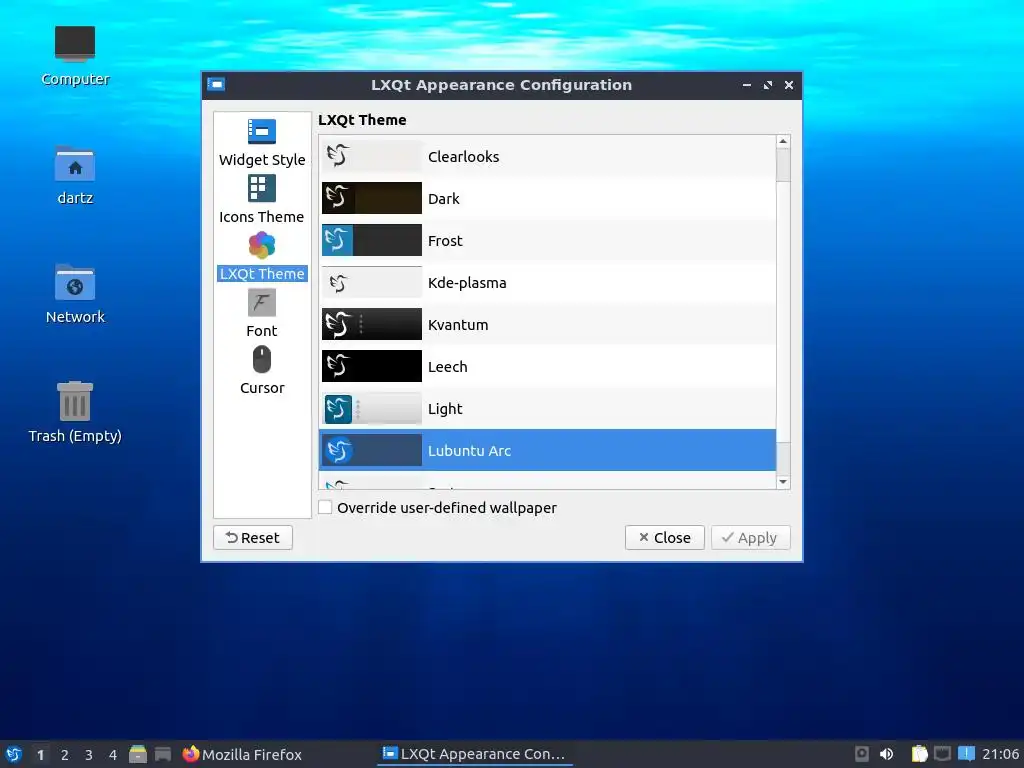This screenshot has width=1024, height=768.
Task: Click the Apply button
Action: pos(750,537)
